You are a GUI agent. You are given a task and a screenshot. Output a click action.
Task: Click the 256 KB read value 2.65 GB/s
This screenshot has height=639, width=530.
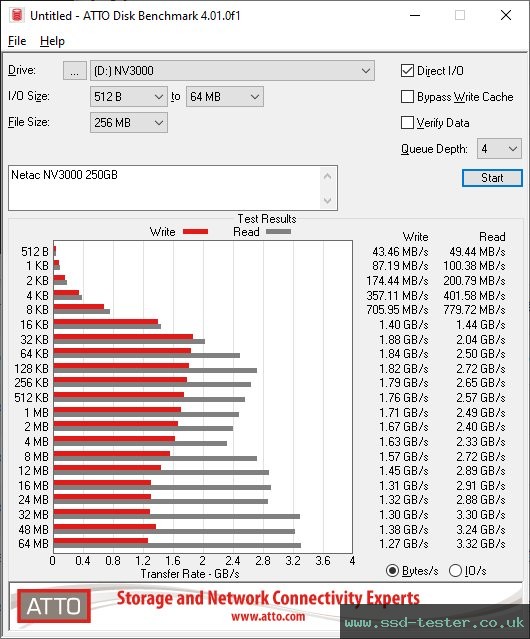click(x=481, y=383)
